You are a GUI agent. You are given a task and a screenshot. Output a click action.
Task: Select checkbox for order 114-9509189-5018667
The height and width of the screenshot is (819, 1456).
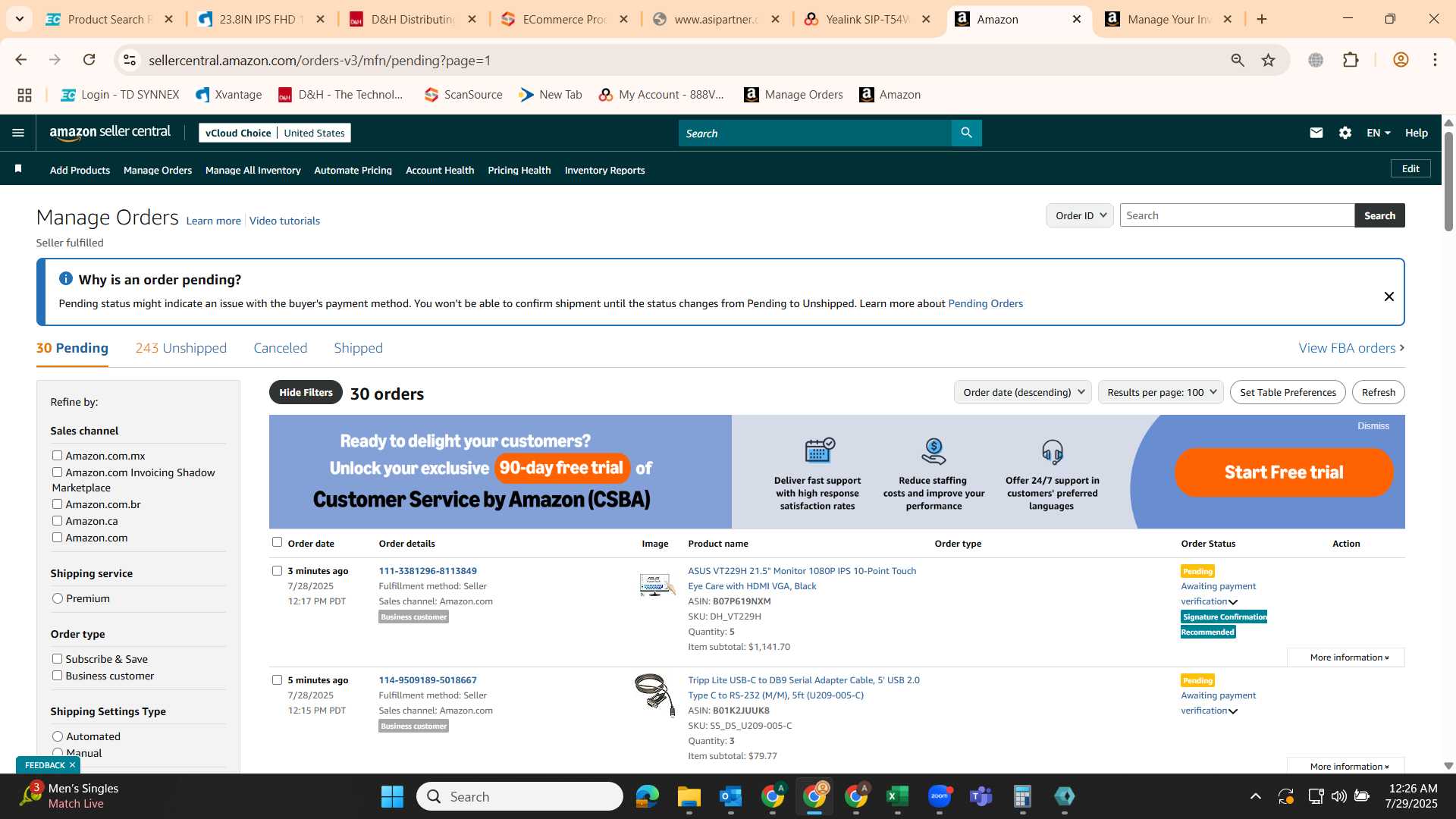click(277, 680)
